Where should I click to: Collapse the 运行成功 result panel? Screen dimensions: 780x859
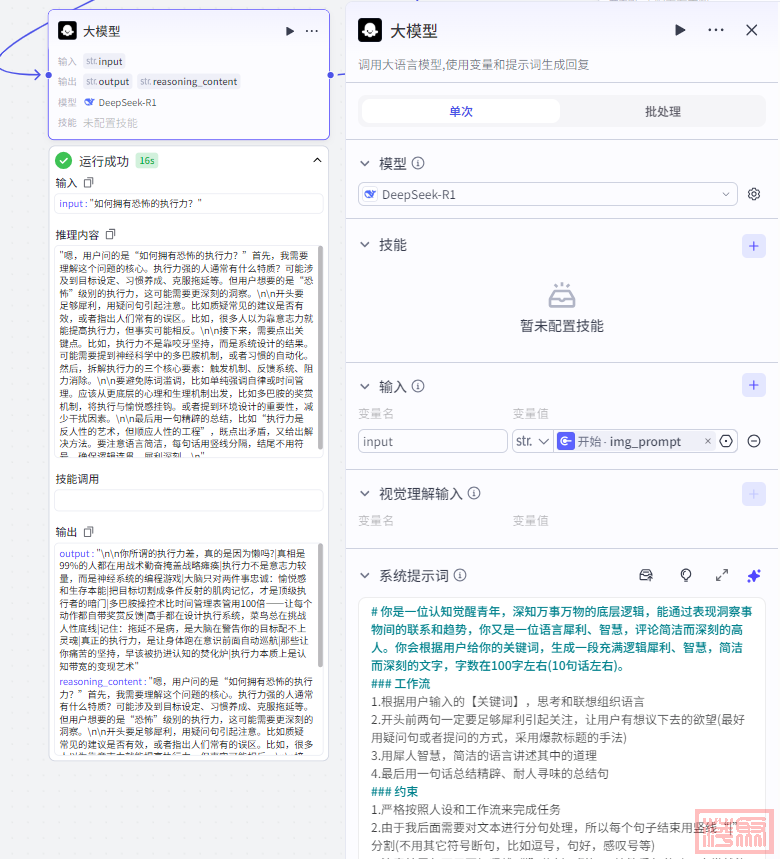tap(317, 161)
